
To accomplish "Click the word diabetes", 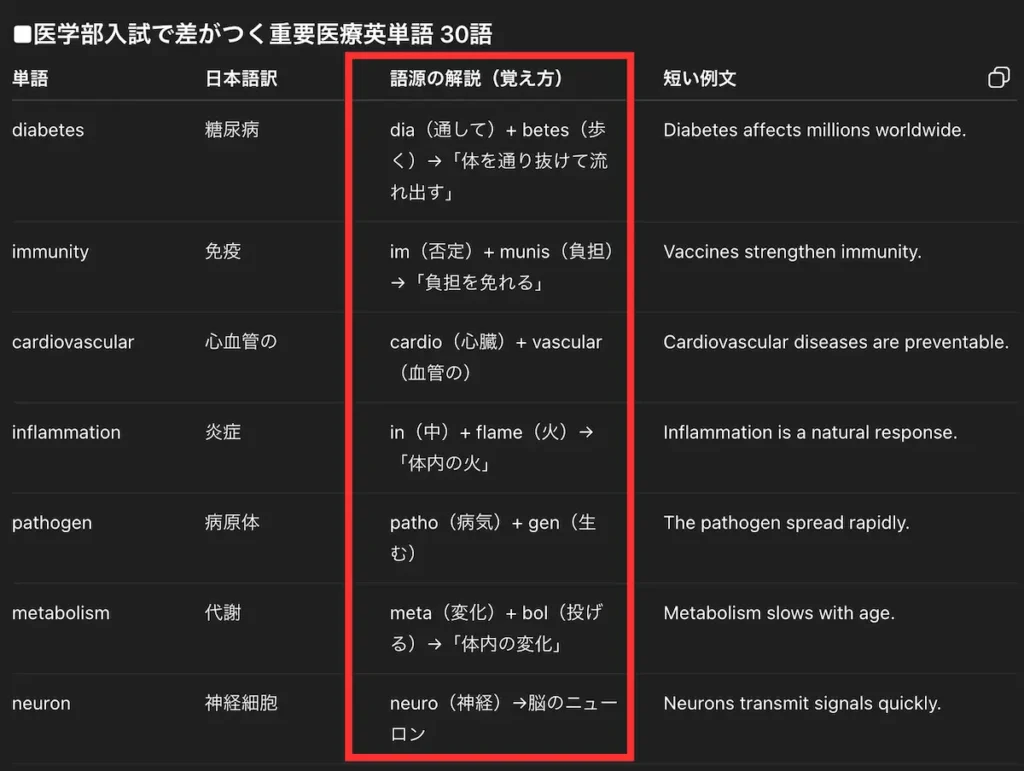I will click(48, 129).
